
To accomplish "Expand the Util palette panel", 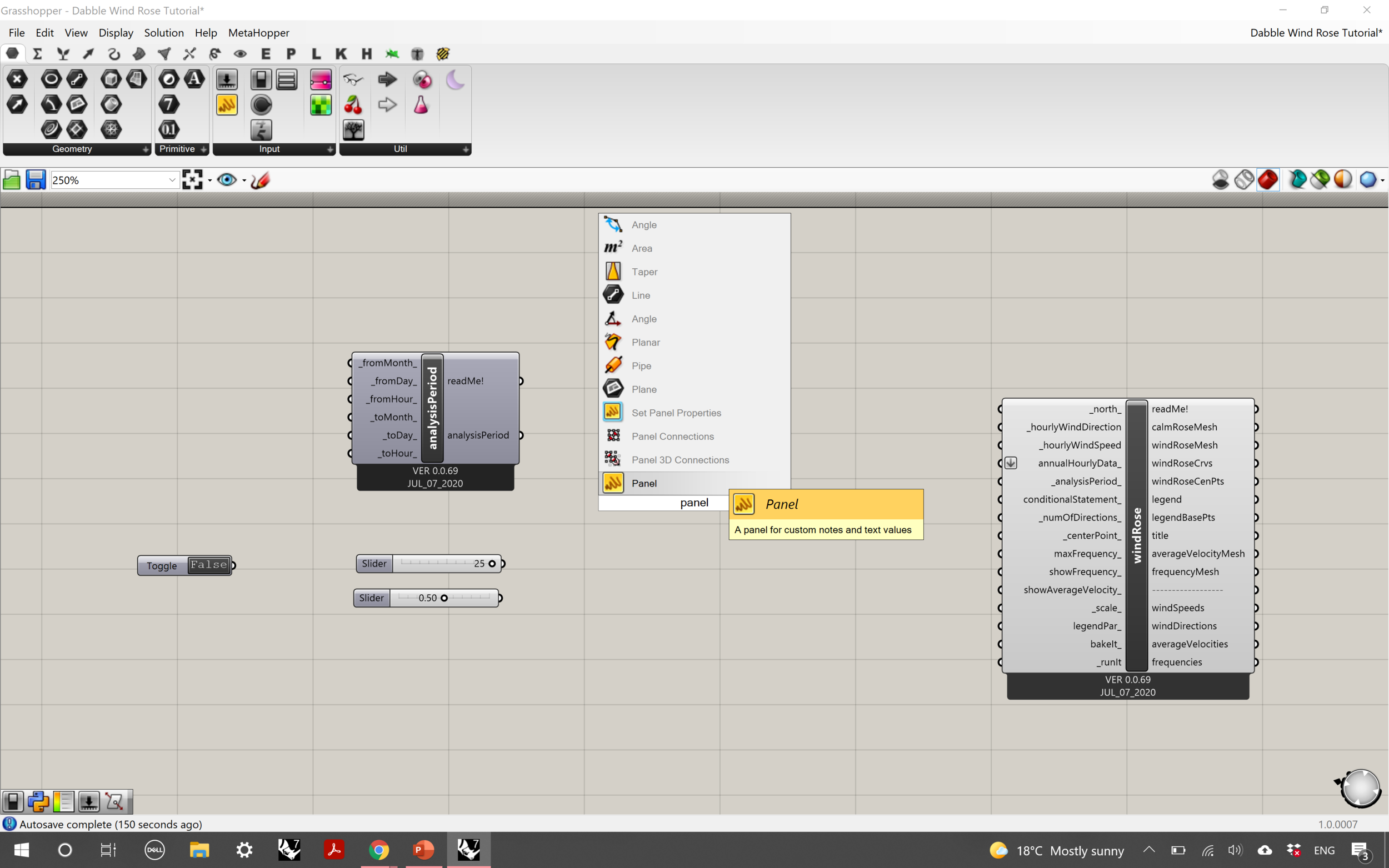I will pos(465,149).
